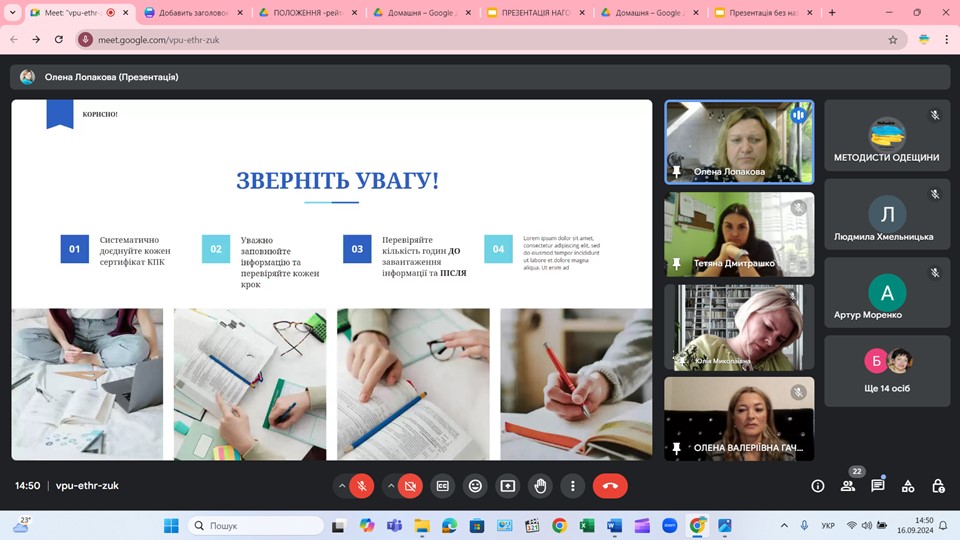Image resolution: width=960 pixels, height=540 pixels.
Task: Open the Activities panel icon
Action: pyautogui.click(x=908, y=486)
